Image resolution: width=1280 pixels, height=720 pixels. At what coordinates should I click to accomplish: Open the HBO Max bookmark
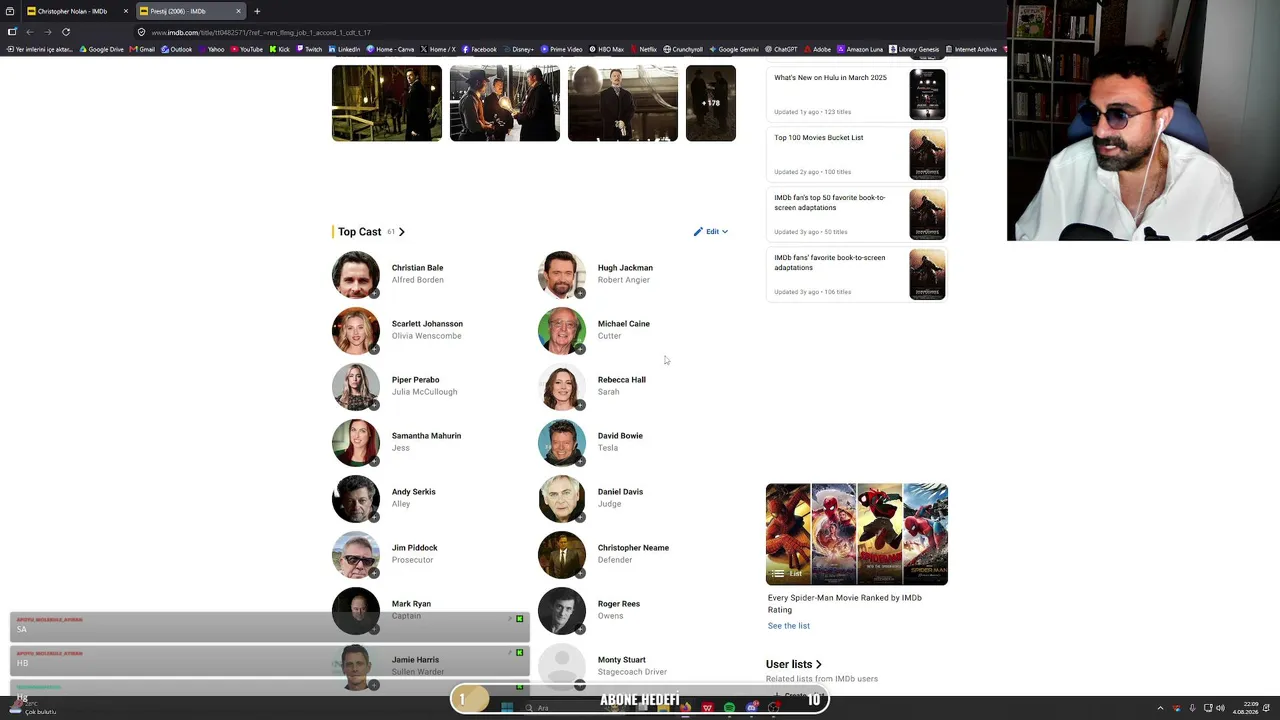(x=607, y=49)
